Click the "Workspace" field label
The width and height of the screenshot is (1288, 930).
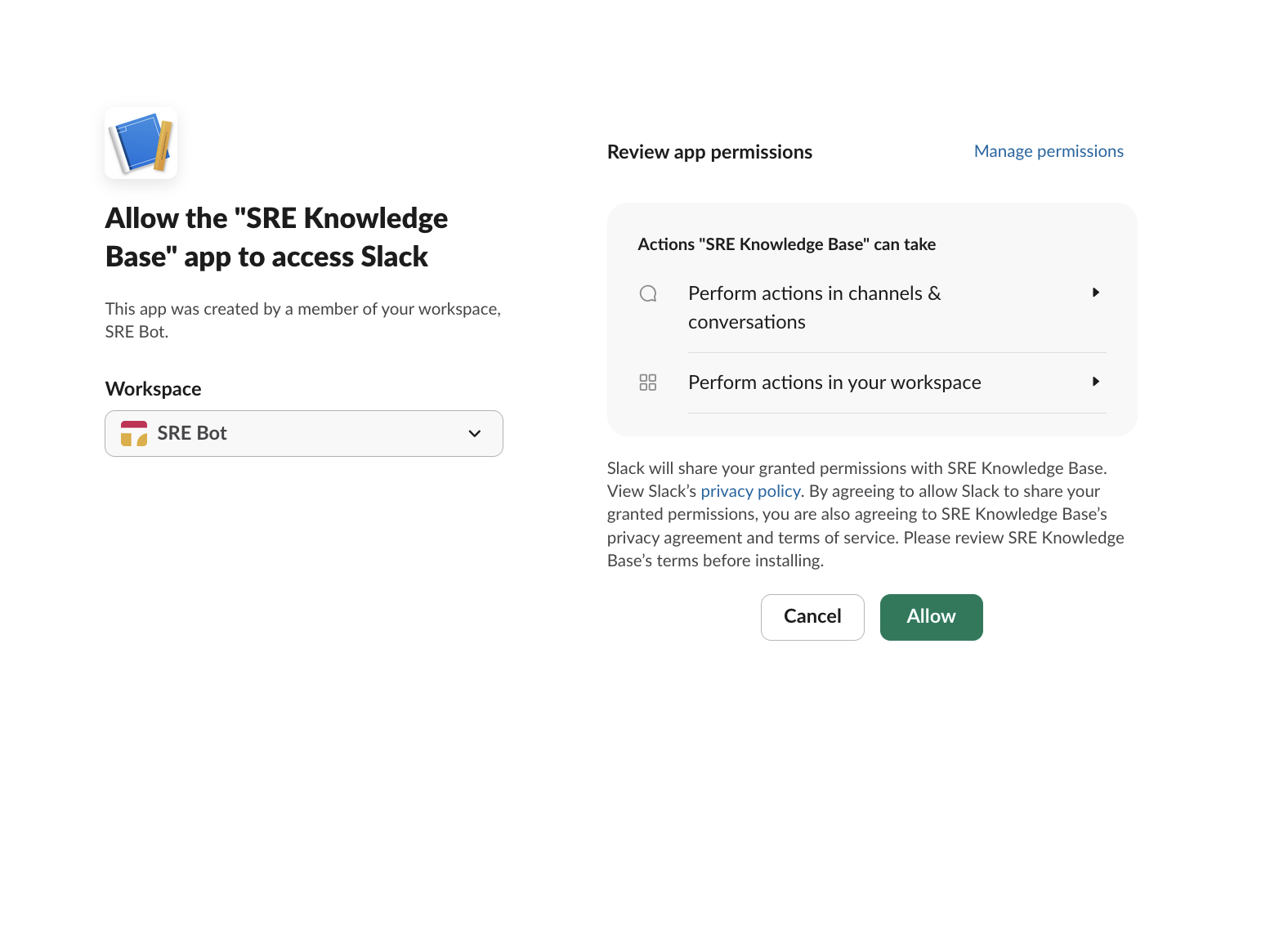point(154,389)
